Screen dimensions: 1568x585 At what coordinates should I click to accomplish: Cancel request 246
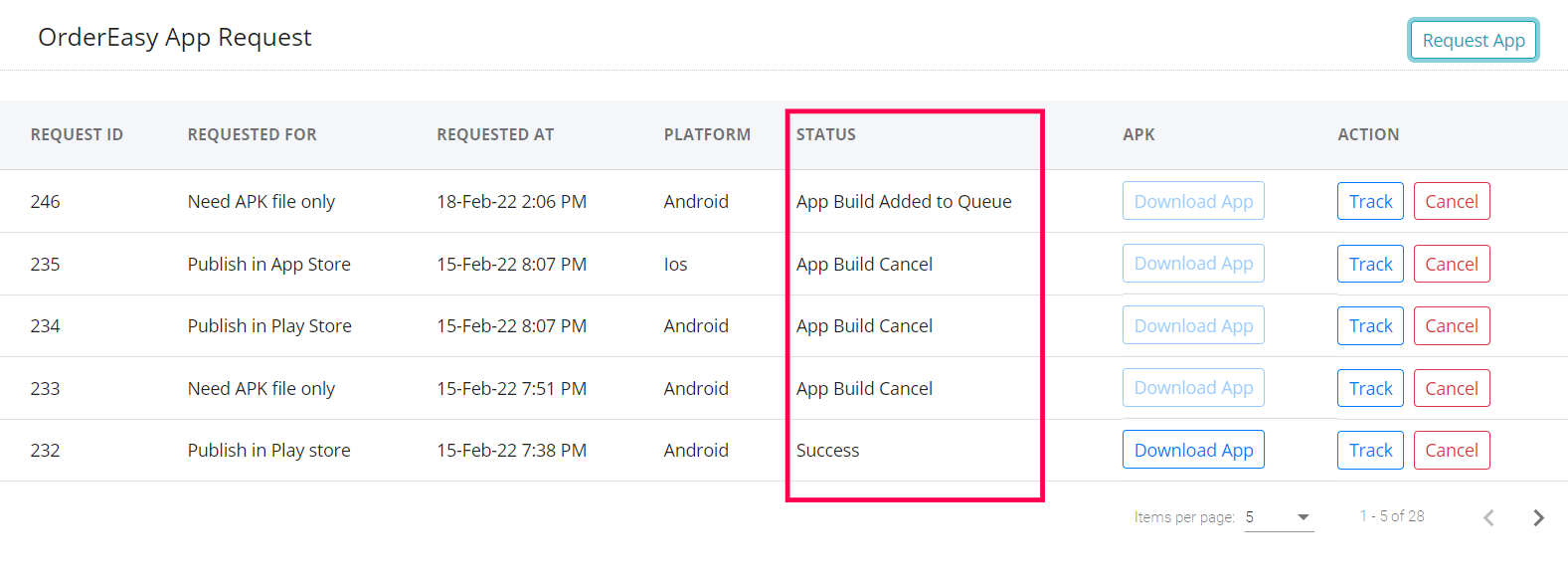1451,201
